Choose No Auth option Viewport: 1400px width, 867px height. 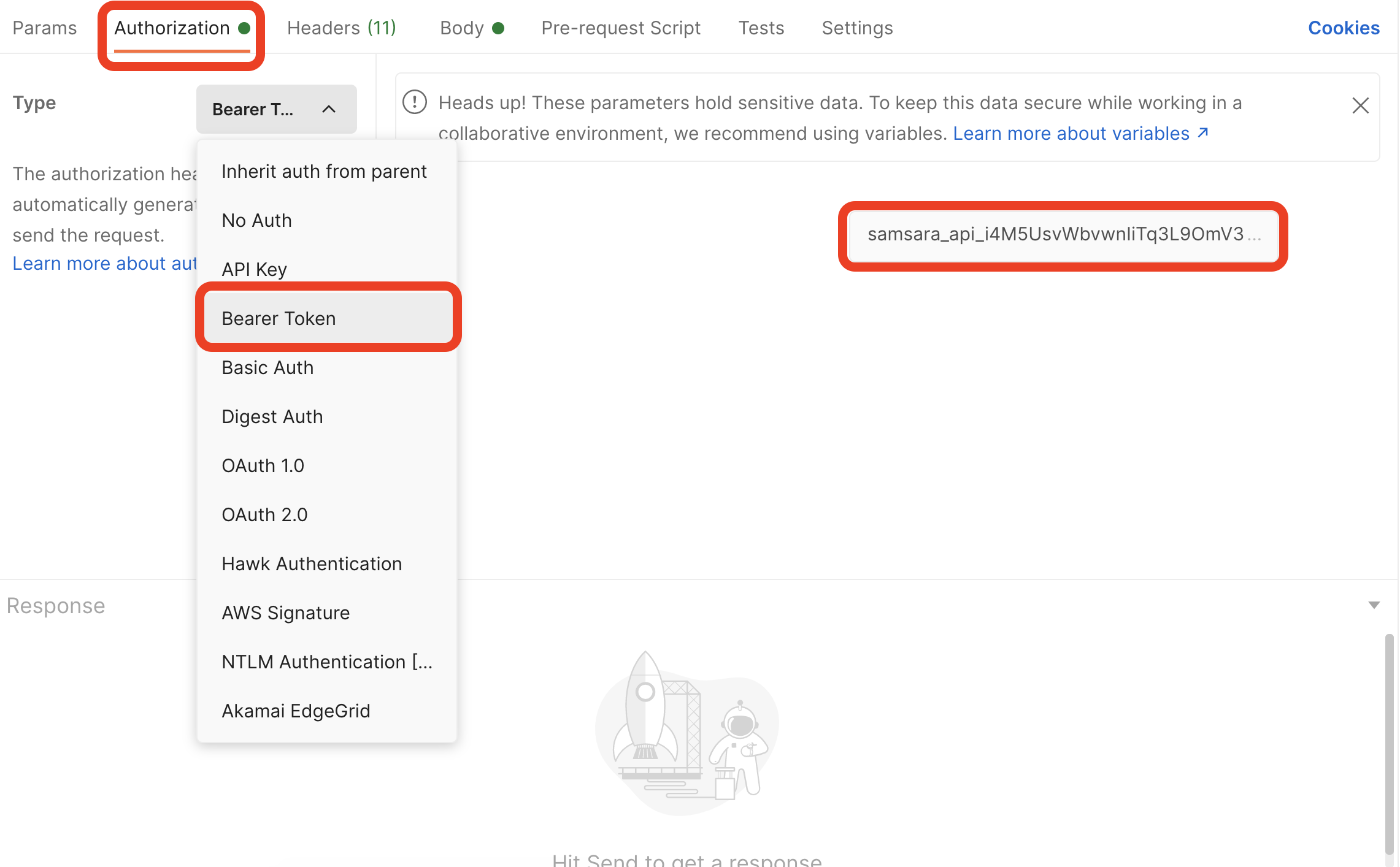point(256,220)
